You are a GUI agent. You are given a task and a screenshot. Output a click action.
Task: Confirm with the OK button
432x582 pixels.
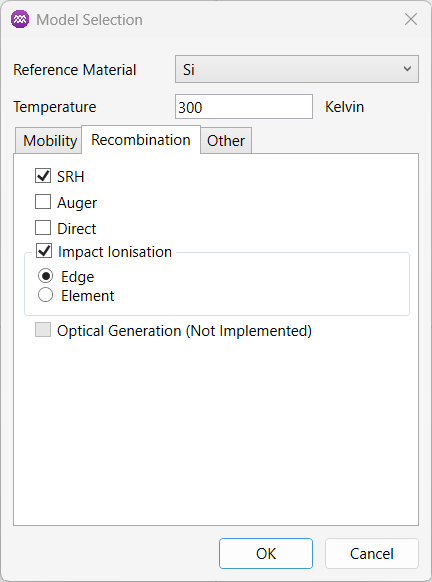click(266, 553)
